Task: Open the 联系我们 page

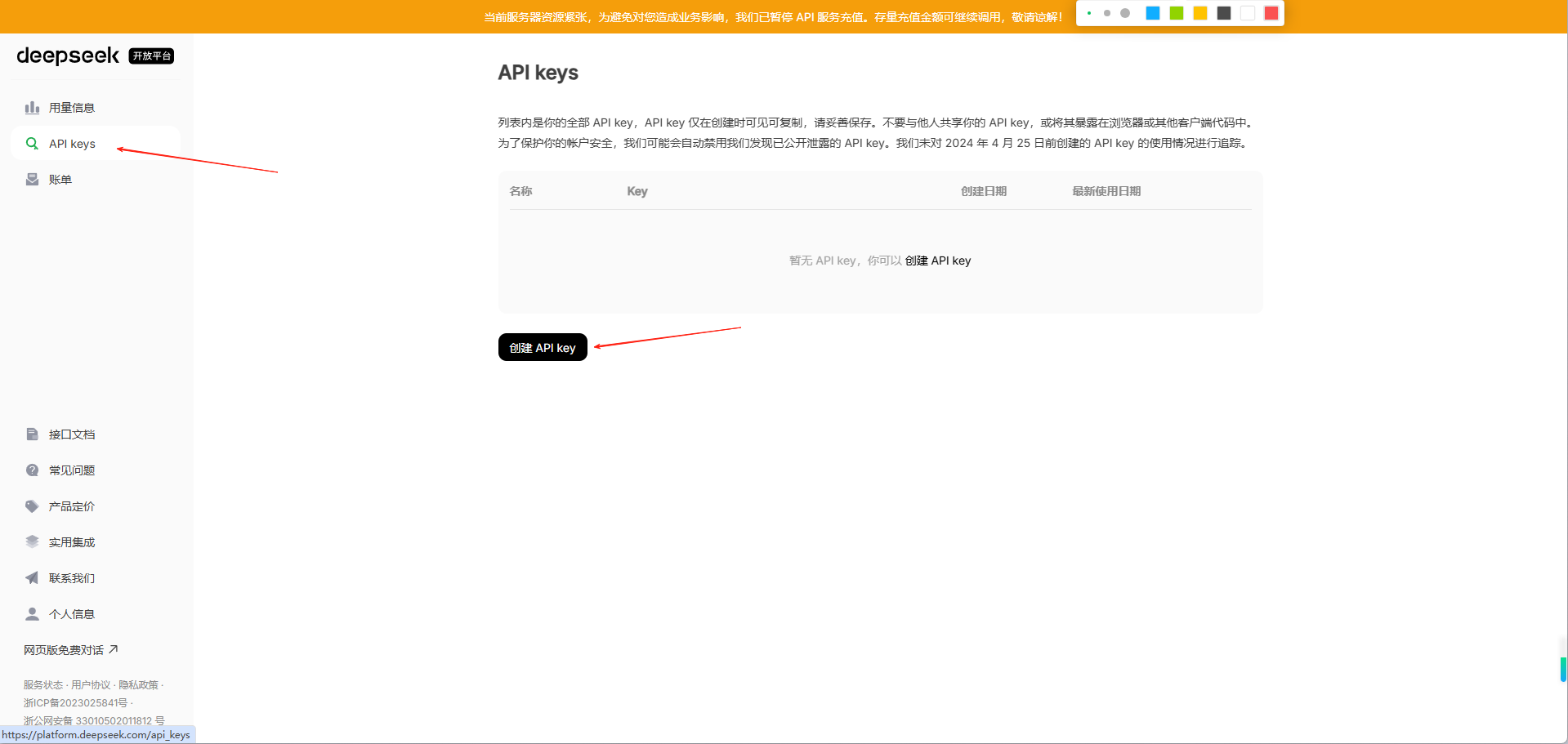Action: [96, 578]
